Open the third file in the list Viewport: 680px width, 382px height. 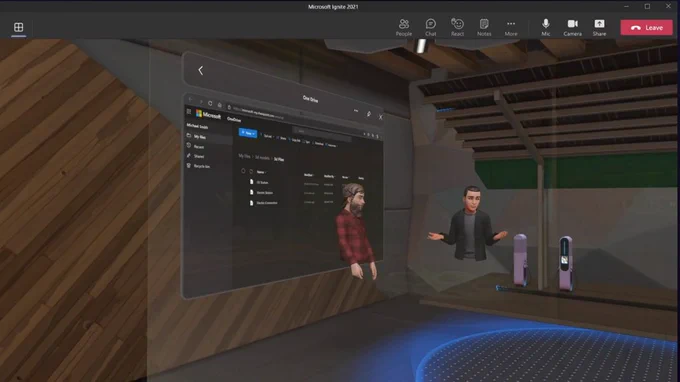click(267, 202)
